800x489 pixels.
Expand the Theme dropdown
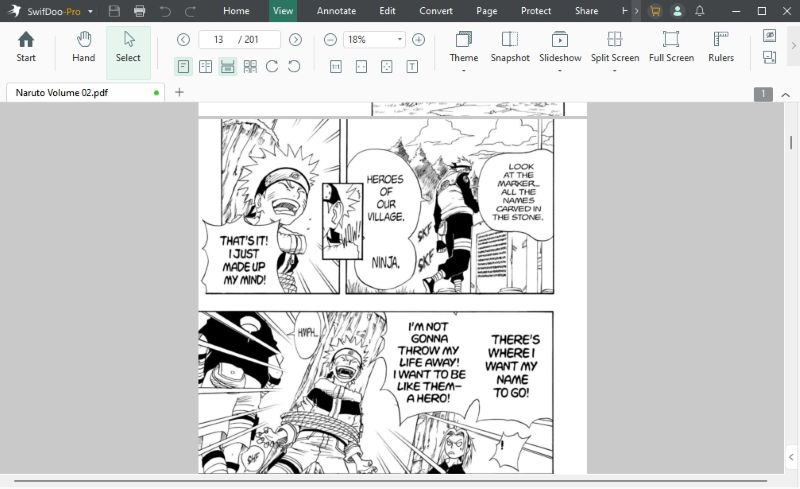464,70
